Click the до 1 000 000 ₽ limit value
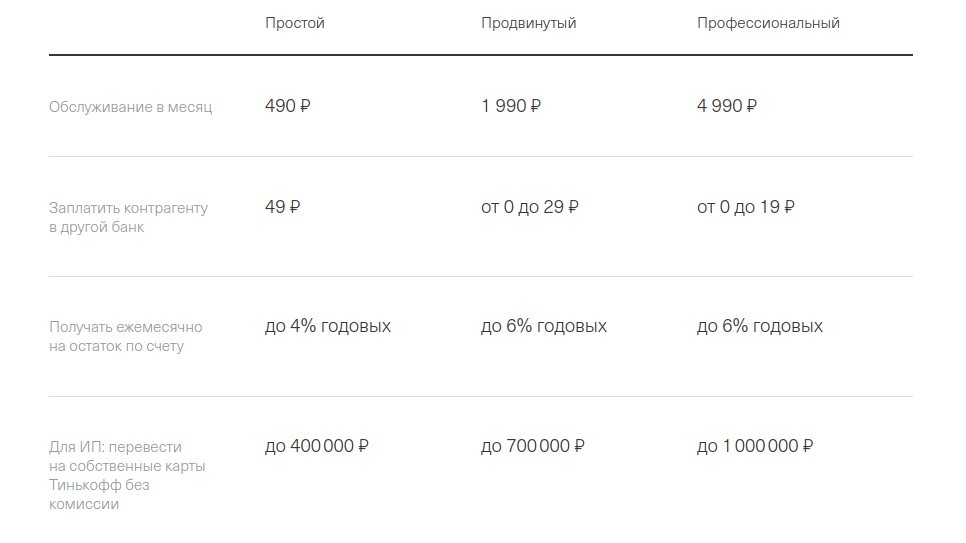The height and width of the screenshot is (543, 966). [755, 446]
